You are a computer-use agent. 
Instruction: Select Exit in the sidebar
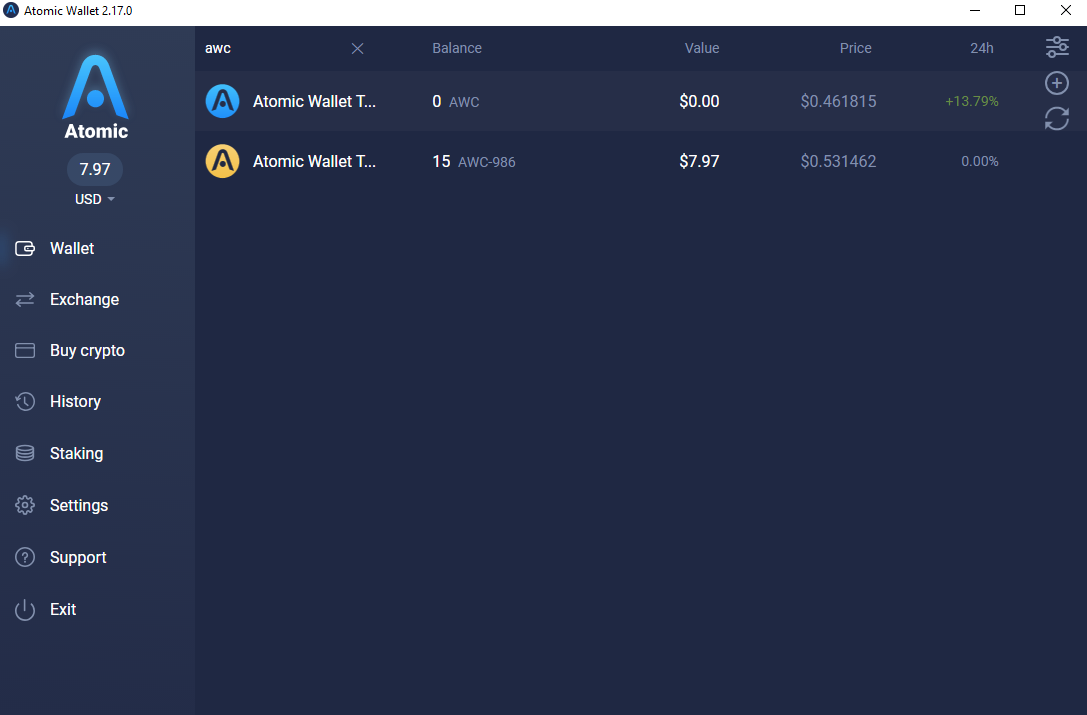coord(63,609)
